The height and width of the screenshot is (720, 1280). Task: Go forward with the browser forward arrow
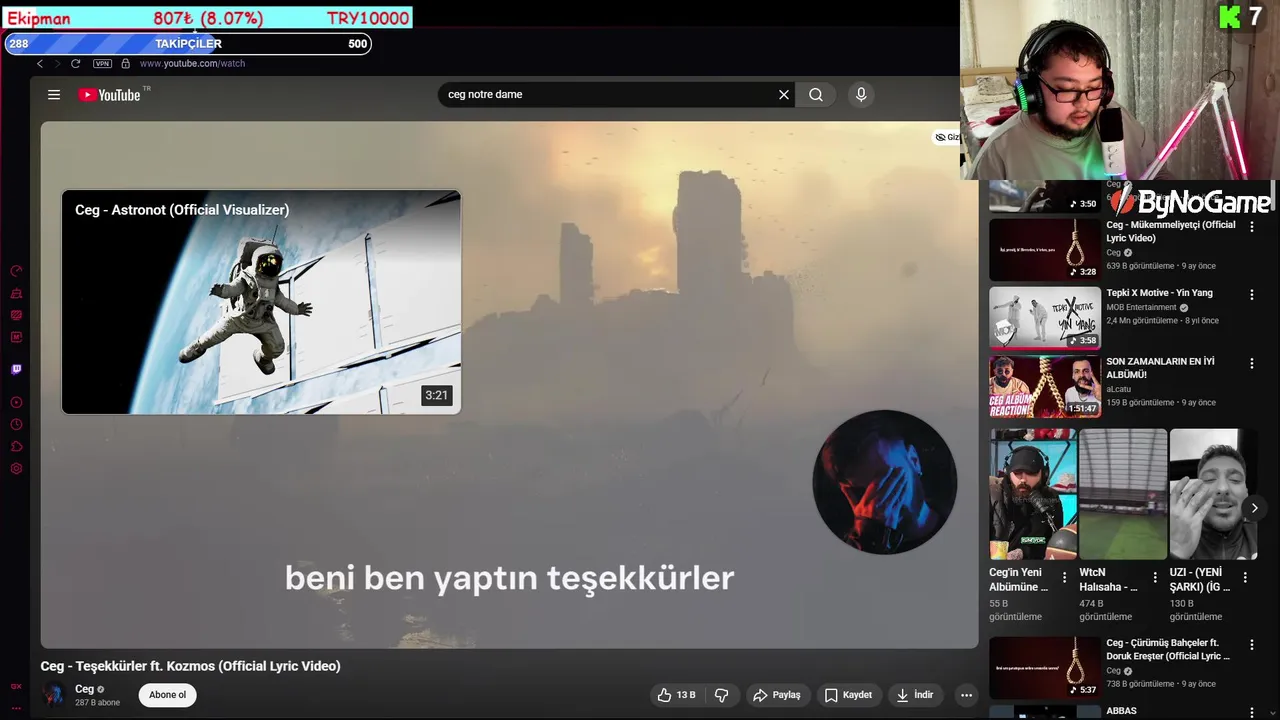pyautogui.click(x=57, y=64)
